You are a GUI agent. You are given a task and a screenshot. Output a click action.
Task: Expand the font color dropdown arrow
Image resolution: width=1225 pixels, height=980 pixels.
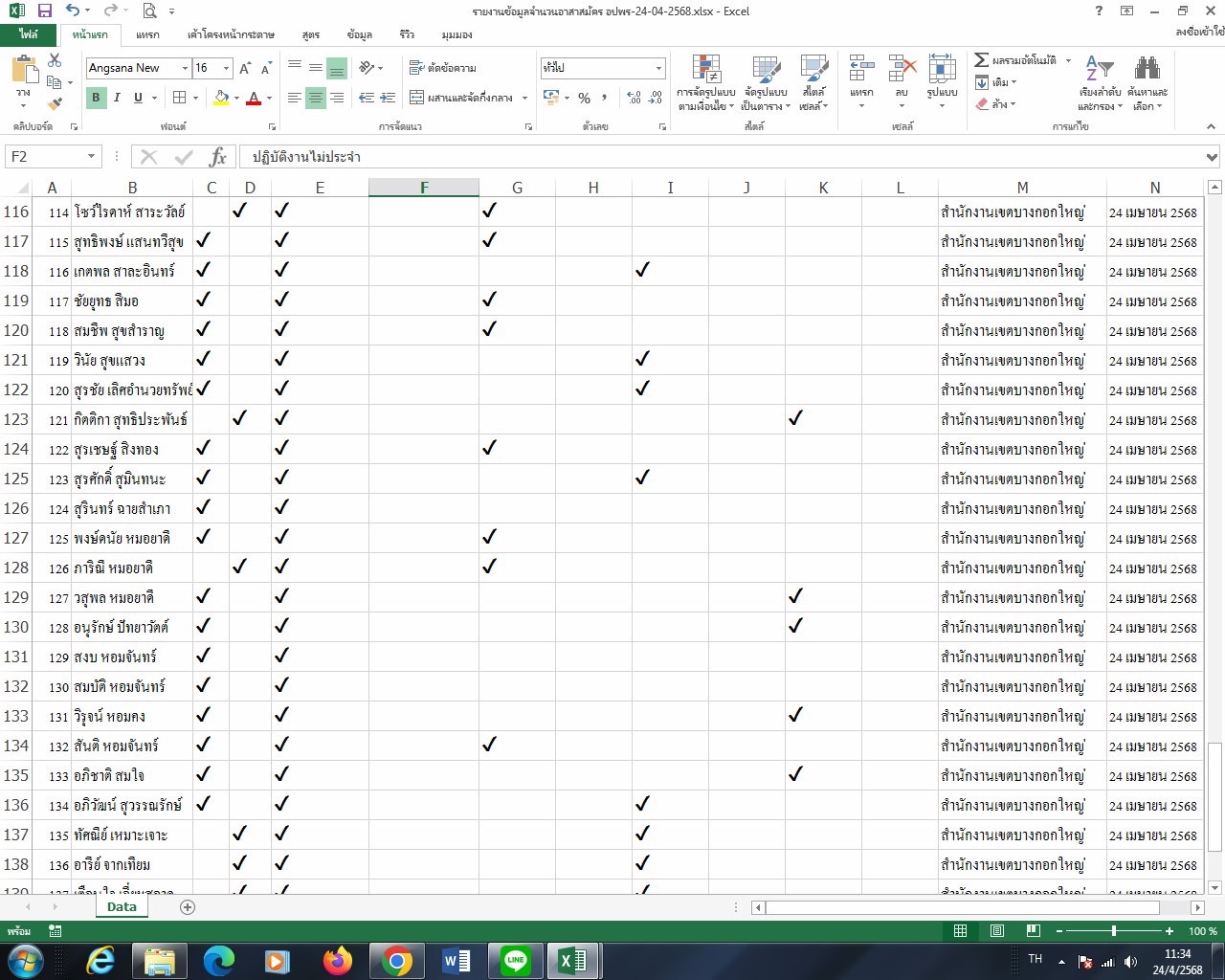click(x=269, y=98)
